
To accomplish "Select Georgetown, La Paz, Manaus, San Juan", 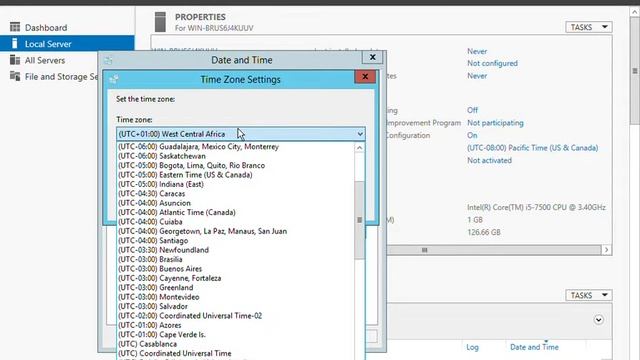I will (x=202, y=231).
